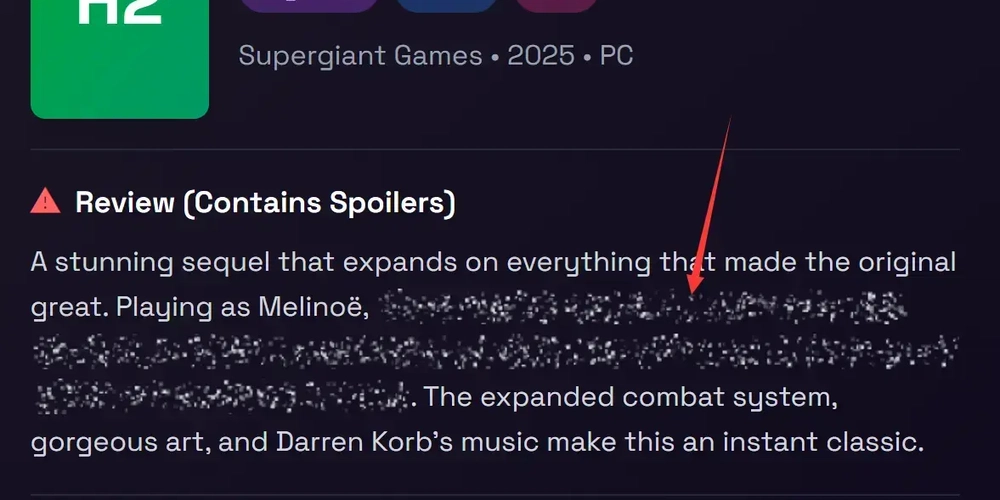Click the 'PC' platform label
Image resolution: width=1000 pixels, height=500 pixels.
[616, 55]
